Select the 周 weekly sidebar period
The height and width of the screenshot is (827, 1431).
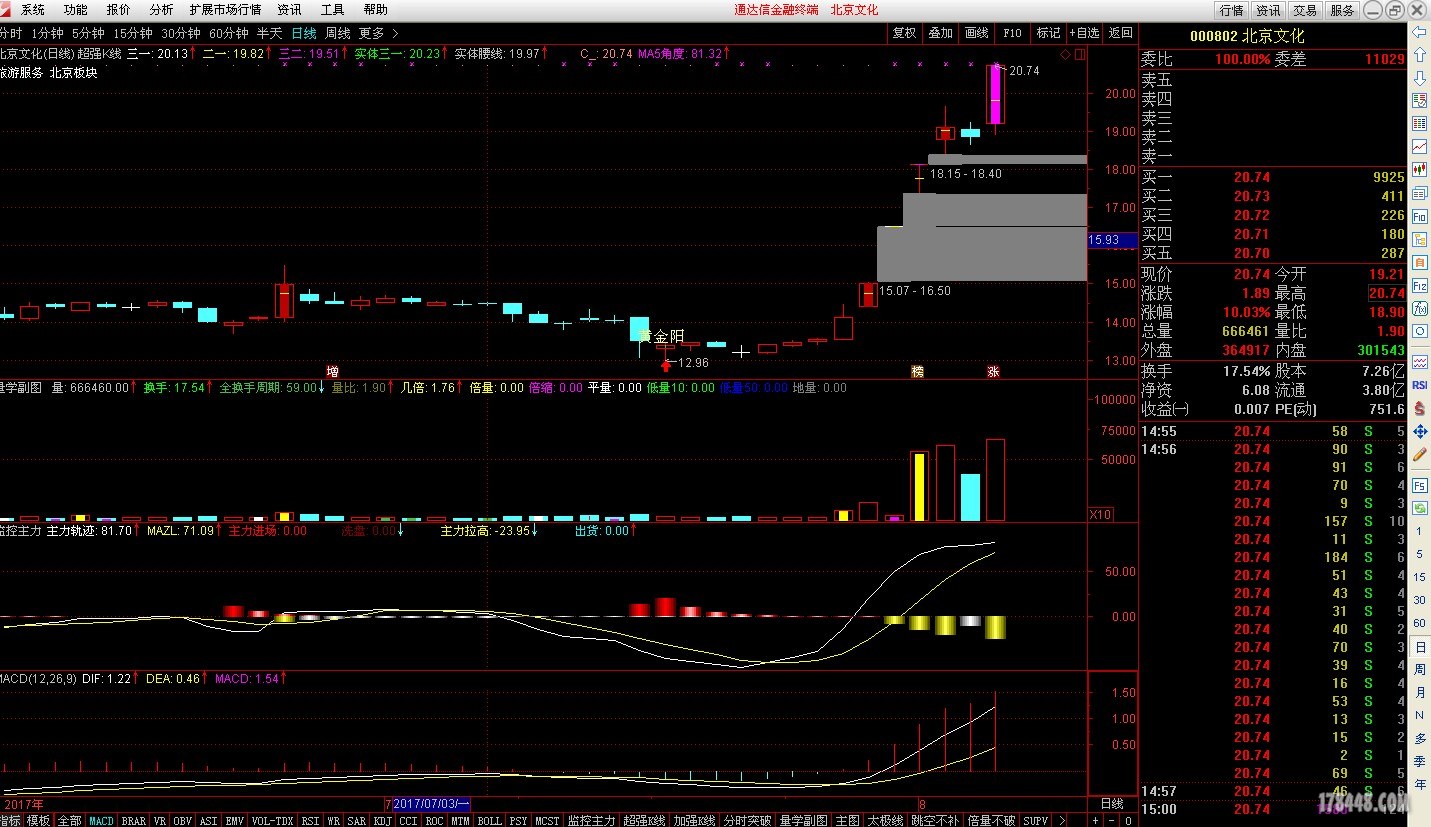click(x=1419, y=670)
